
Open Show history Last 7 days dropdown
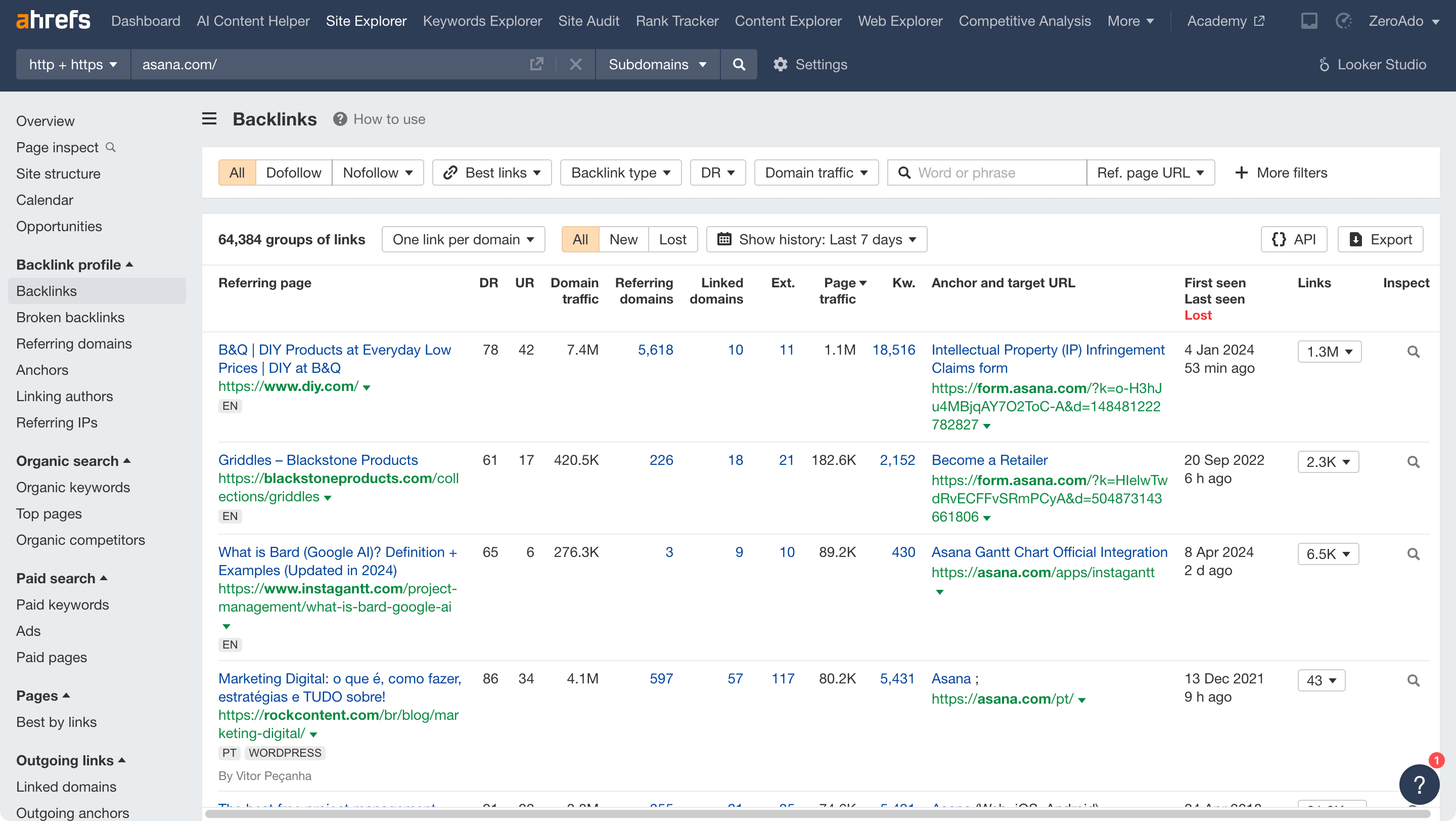point(817,239)
